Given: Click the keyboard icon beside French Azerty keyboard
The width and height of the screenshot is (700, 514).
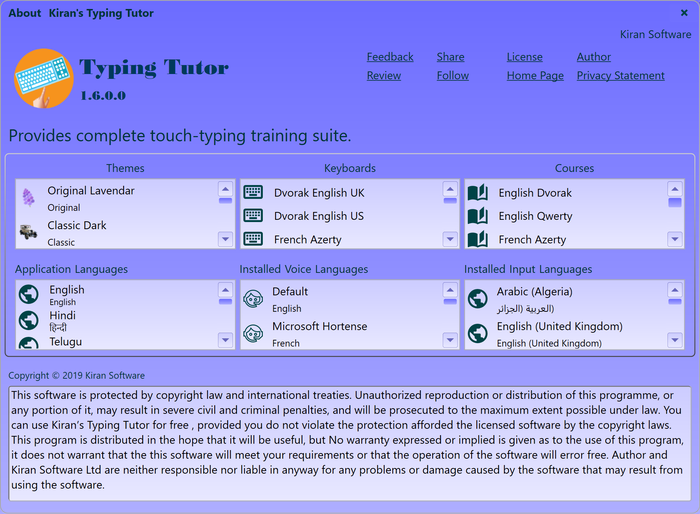Looking at the screenshot, I should (253, 239).
